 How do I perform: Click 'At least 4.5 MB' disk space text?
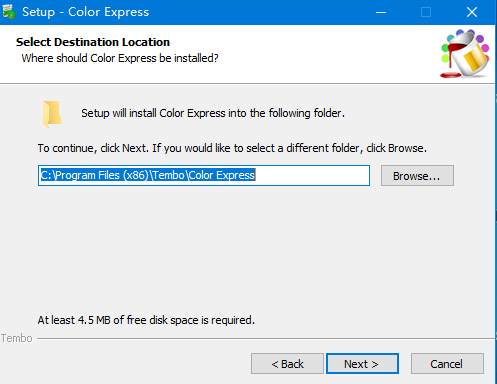click(x=146, y=320)
